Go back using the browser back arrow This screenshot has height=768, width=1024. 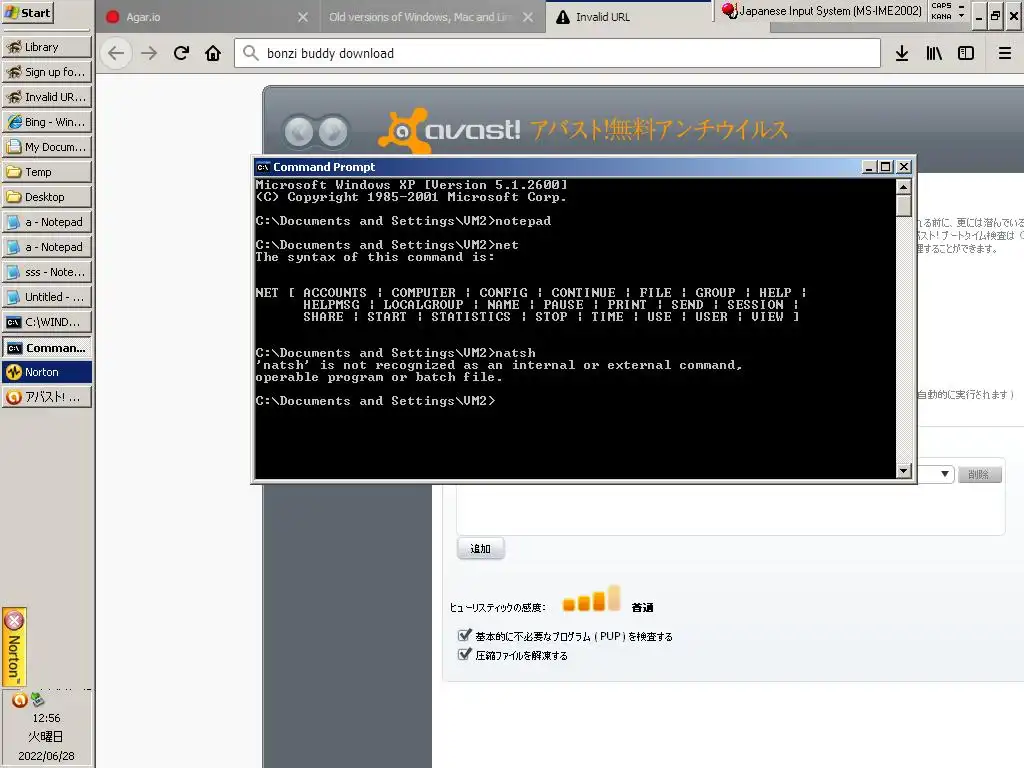pos(116,54)
